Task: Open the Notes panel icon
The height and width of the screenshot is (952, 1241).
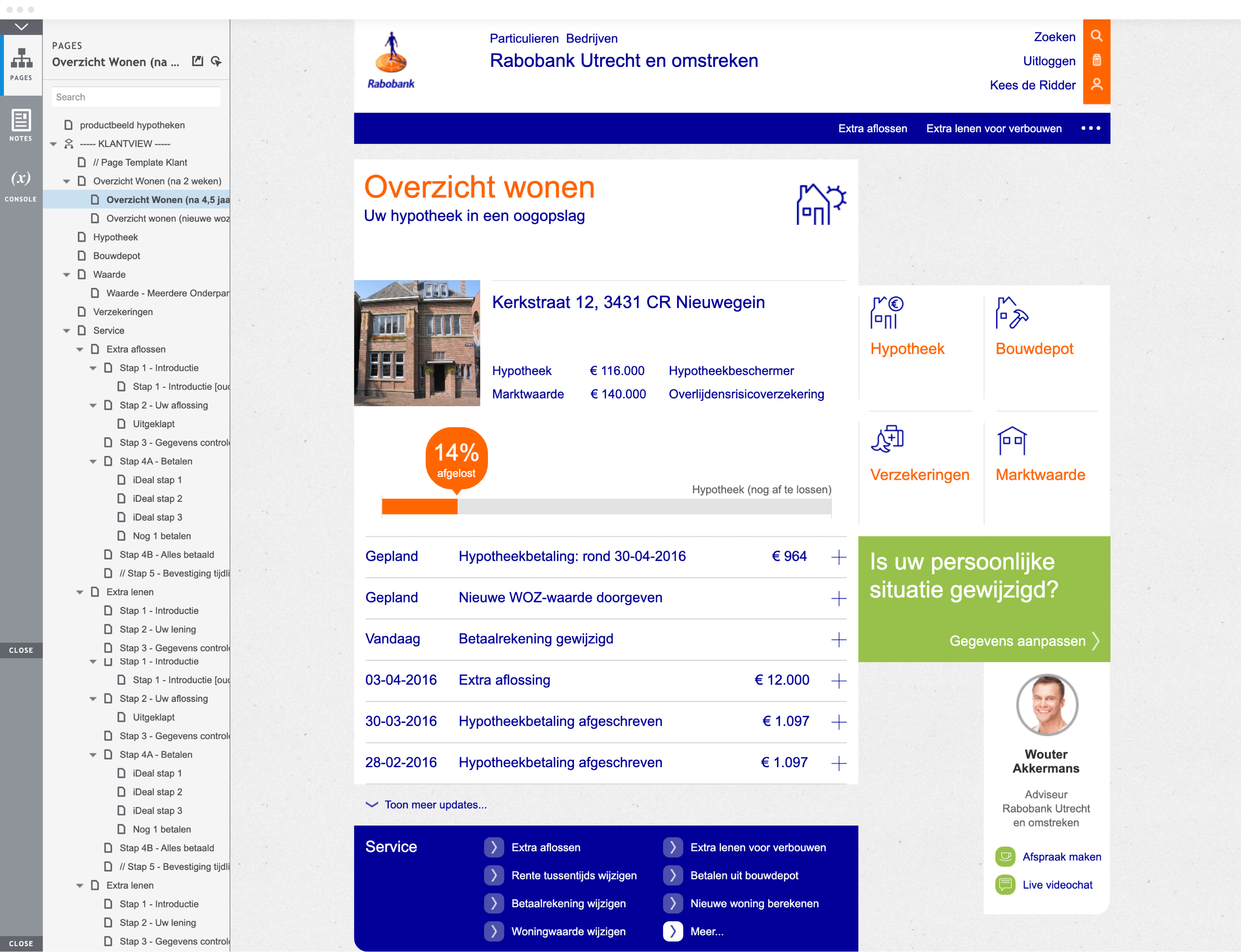Action: (21, 125)
